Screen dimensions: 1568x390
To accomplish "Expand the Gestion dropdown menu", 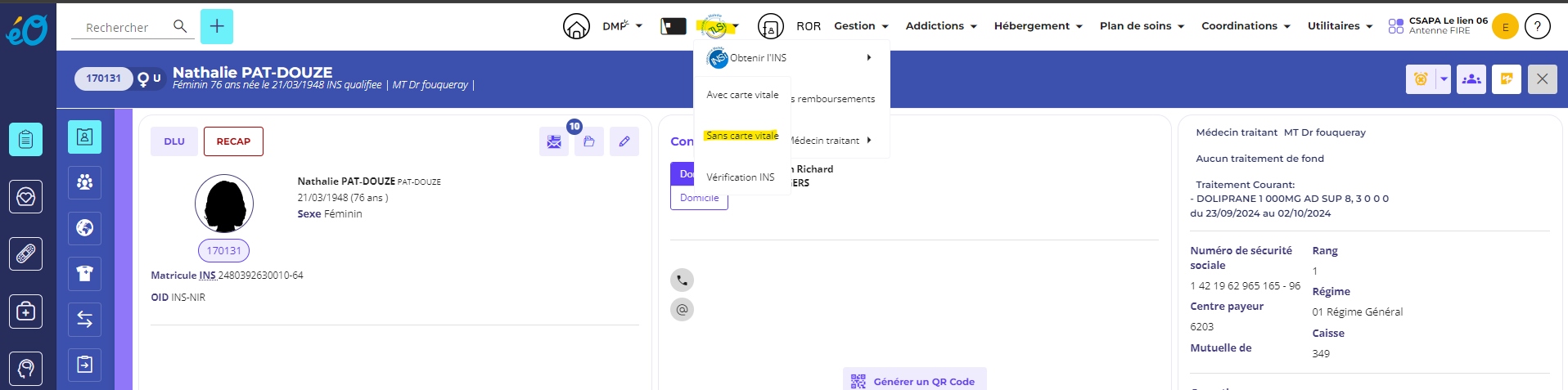I will tap(861, 26).
